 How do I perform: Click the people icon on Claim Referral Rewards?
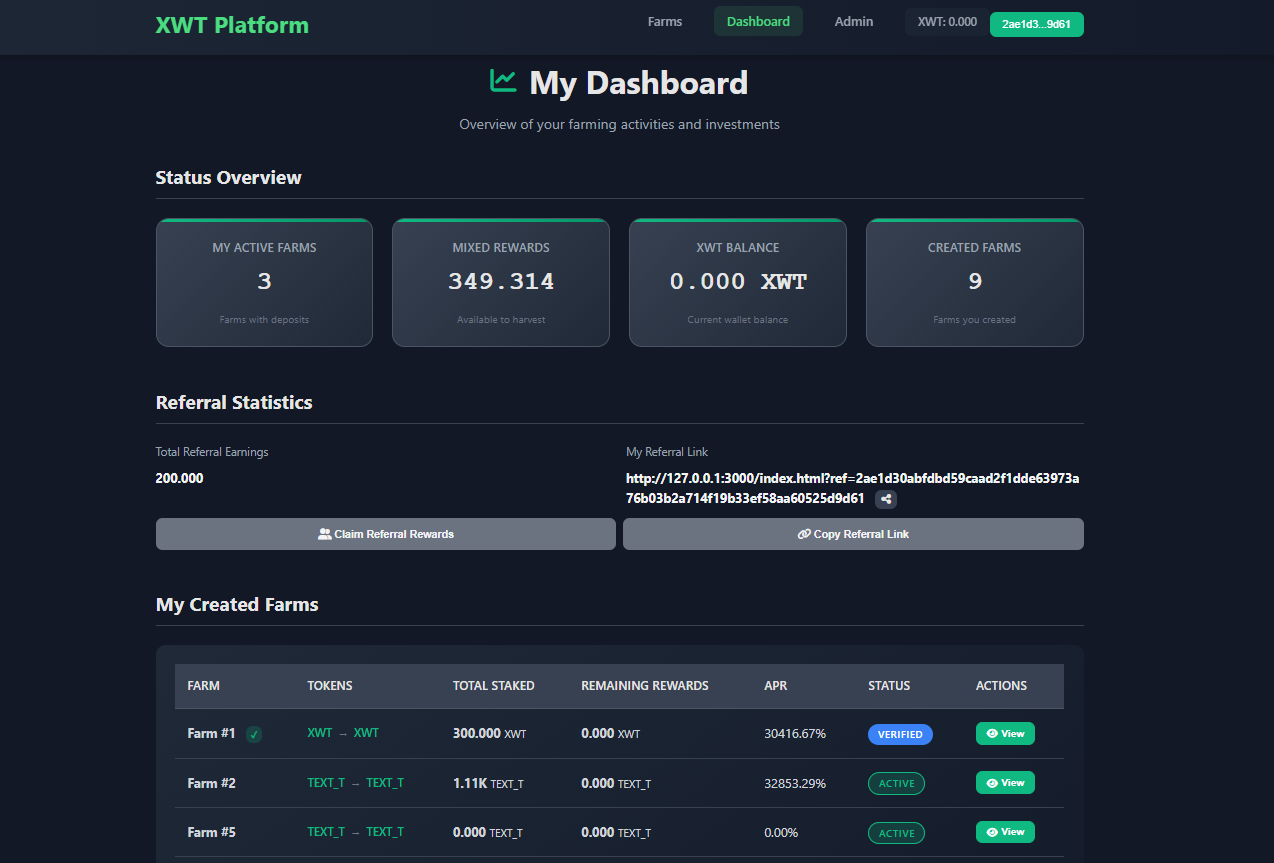(x=325, y=533)
